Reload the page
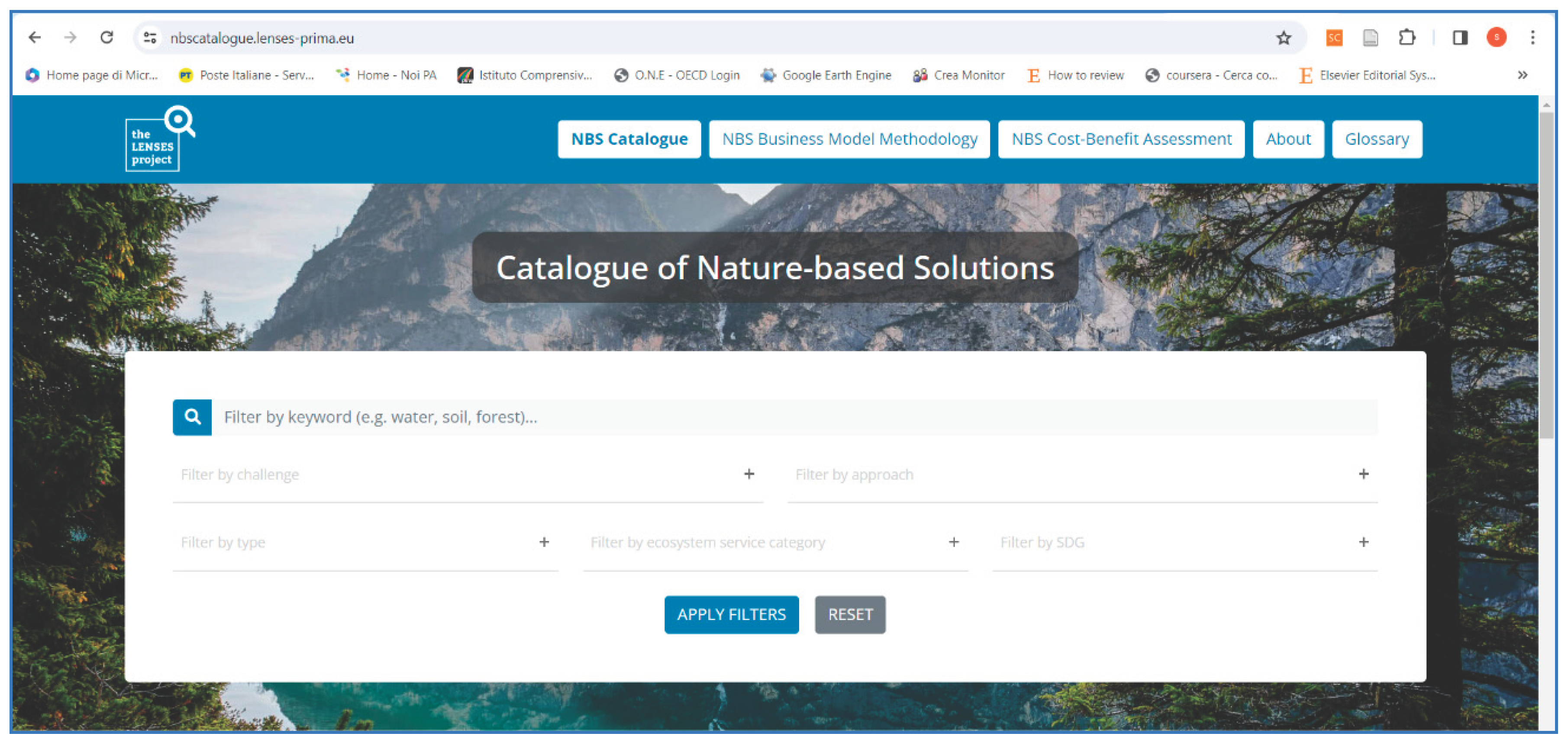This screenshot has height=743, width=1568. tap(107, 39)
